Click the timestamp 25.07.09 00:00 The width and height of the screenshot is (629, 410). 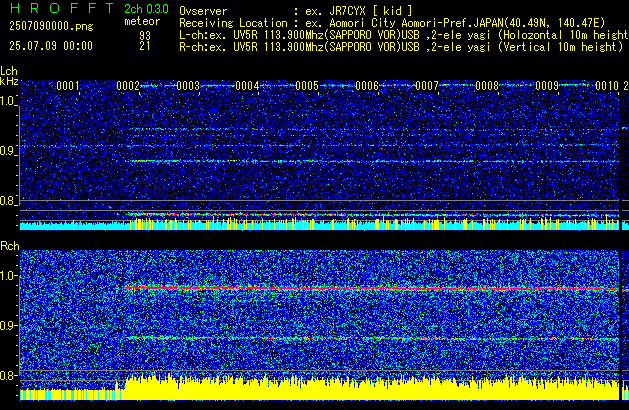tap(51, 46)
